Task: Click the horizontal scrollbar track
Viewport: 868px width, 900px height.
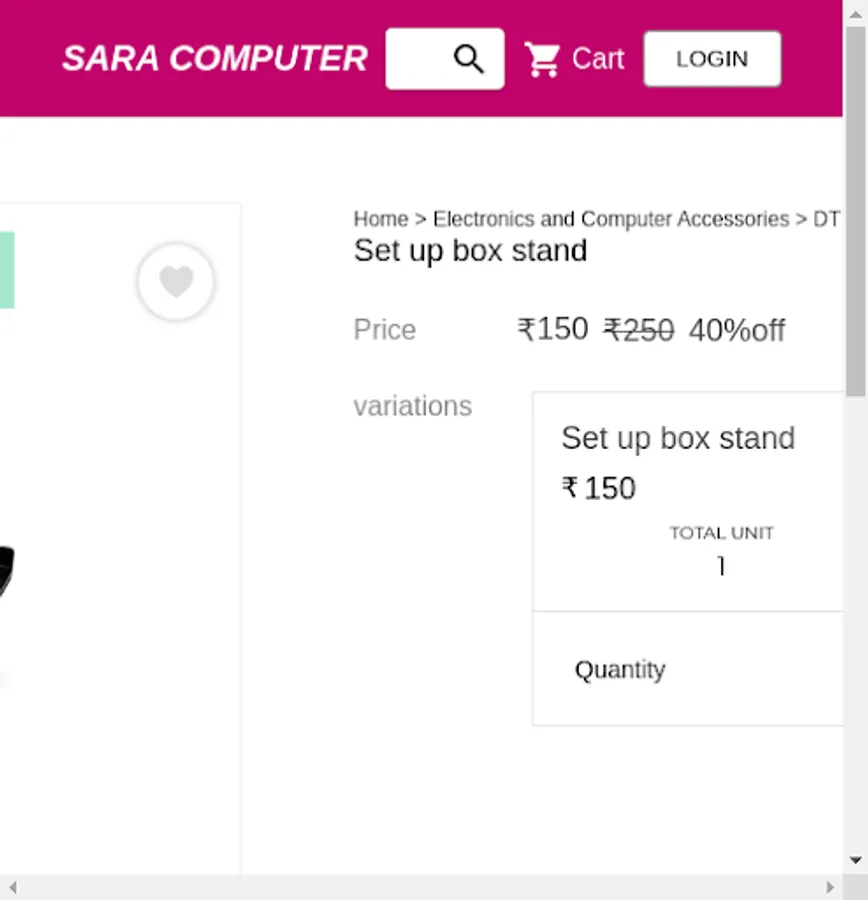Action: 420,887
